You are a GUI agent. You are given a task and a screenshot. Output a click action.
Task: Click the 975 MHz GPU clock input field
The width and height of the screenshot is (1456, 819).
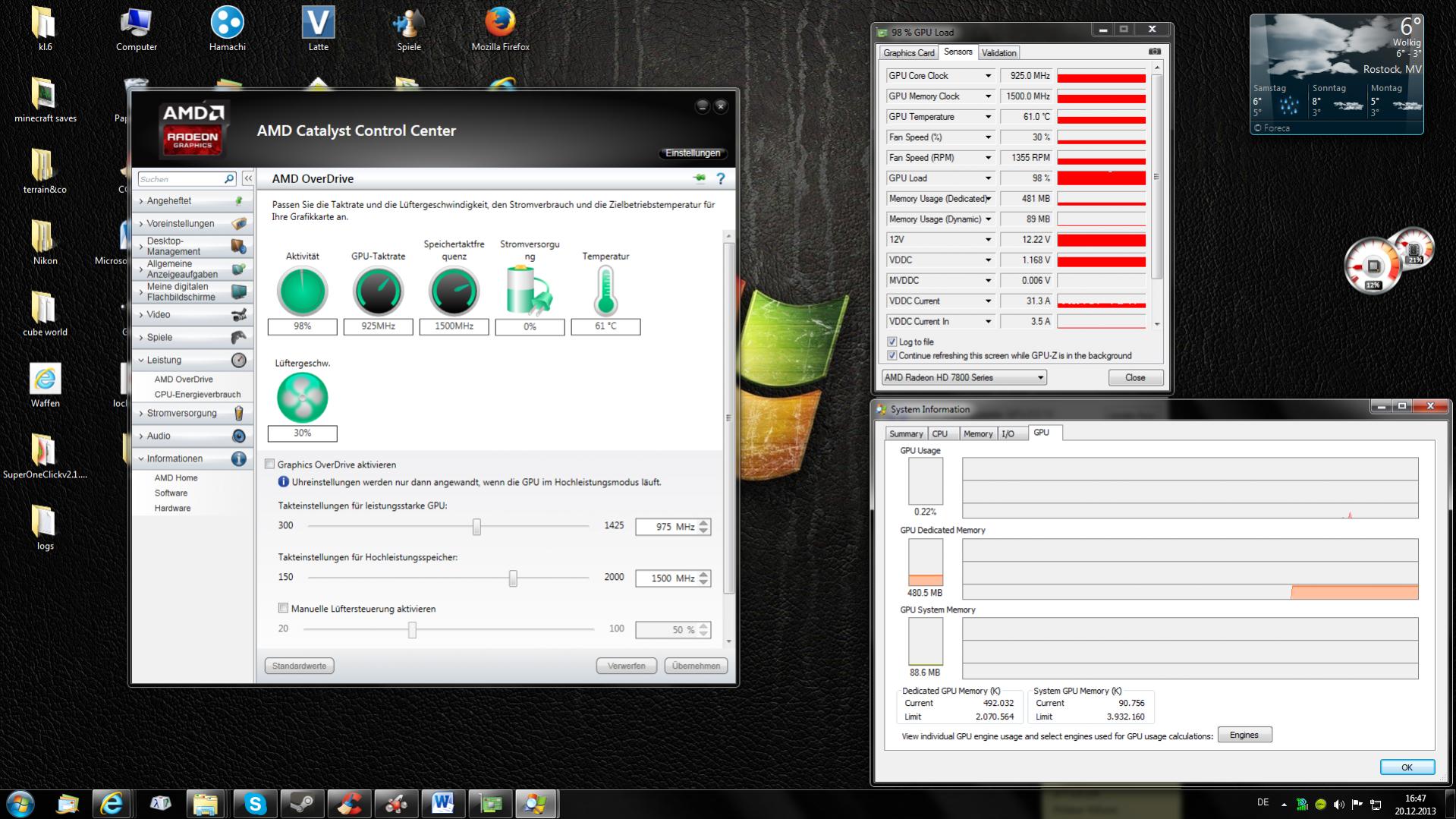click(x=667, y=527)
